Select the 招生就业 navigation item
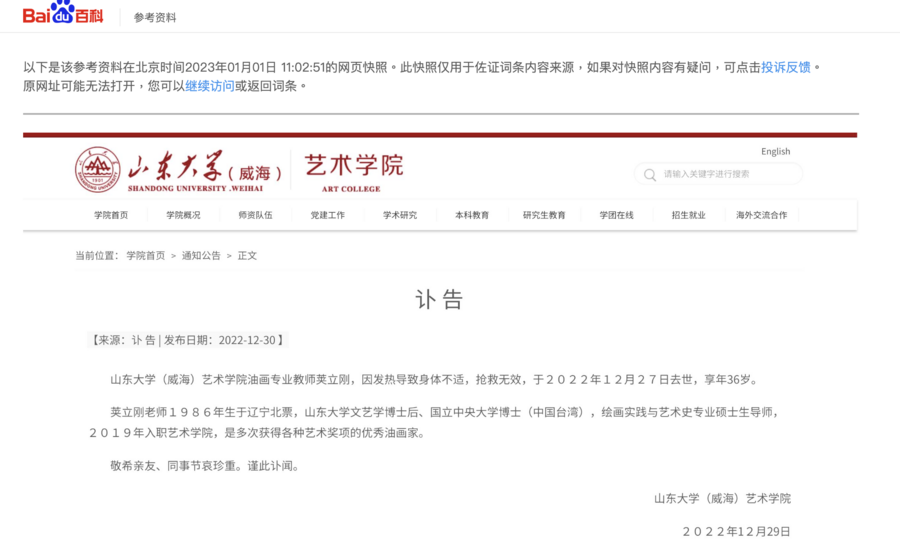This screenshot has height=550, width=900. pos(688,215)
